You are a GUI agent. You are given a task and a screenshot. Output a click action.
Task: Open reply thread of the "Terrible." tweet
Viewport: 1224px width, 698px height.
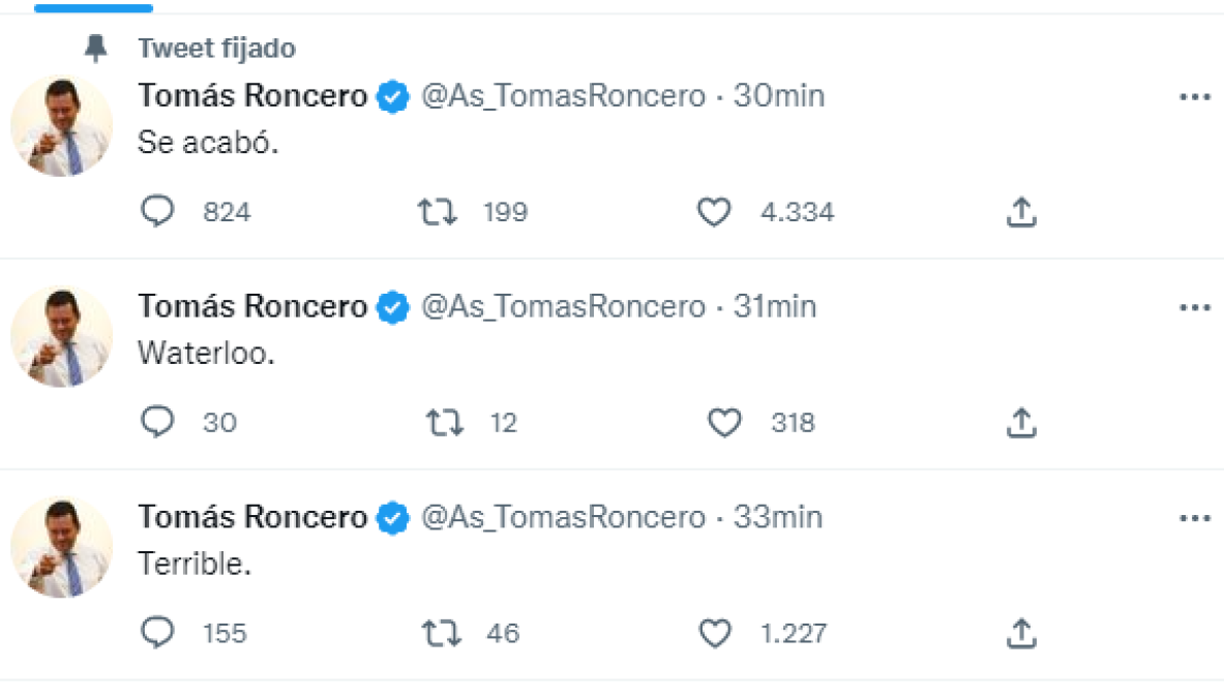point(158,633)
